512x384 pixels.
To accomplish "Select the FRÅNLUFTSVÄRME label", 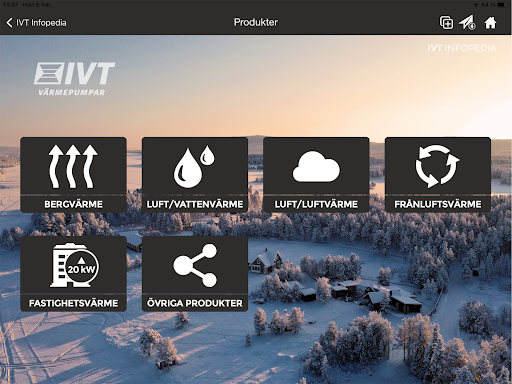I will tap(438, 204).
